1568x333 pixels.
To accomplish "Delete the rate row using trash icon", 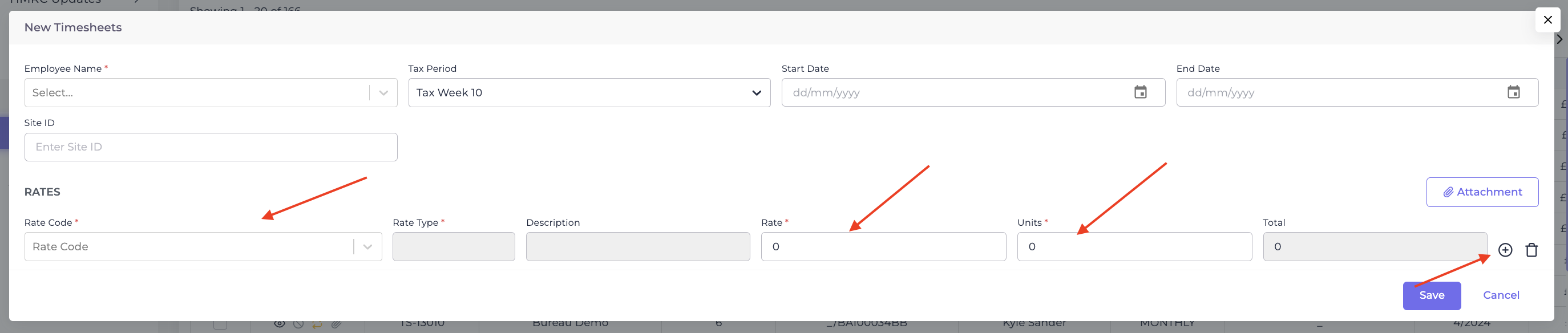I will tap(1531, 250).
